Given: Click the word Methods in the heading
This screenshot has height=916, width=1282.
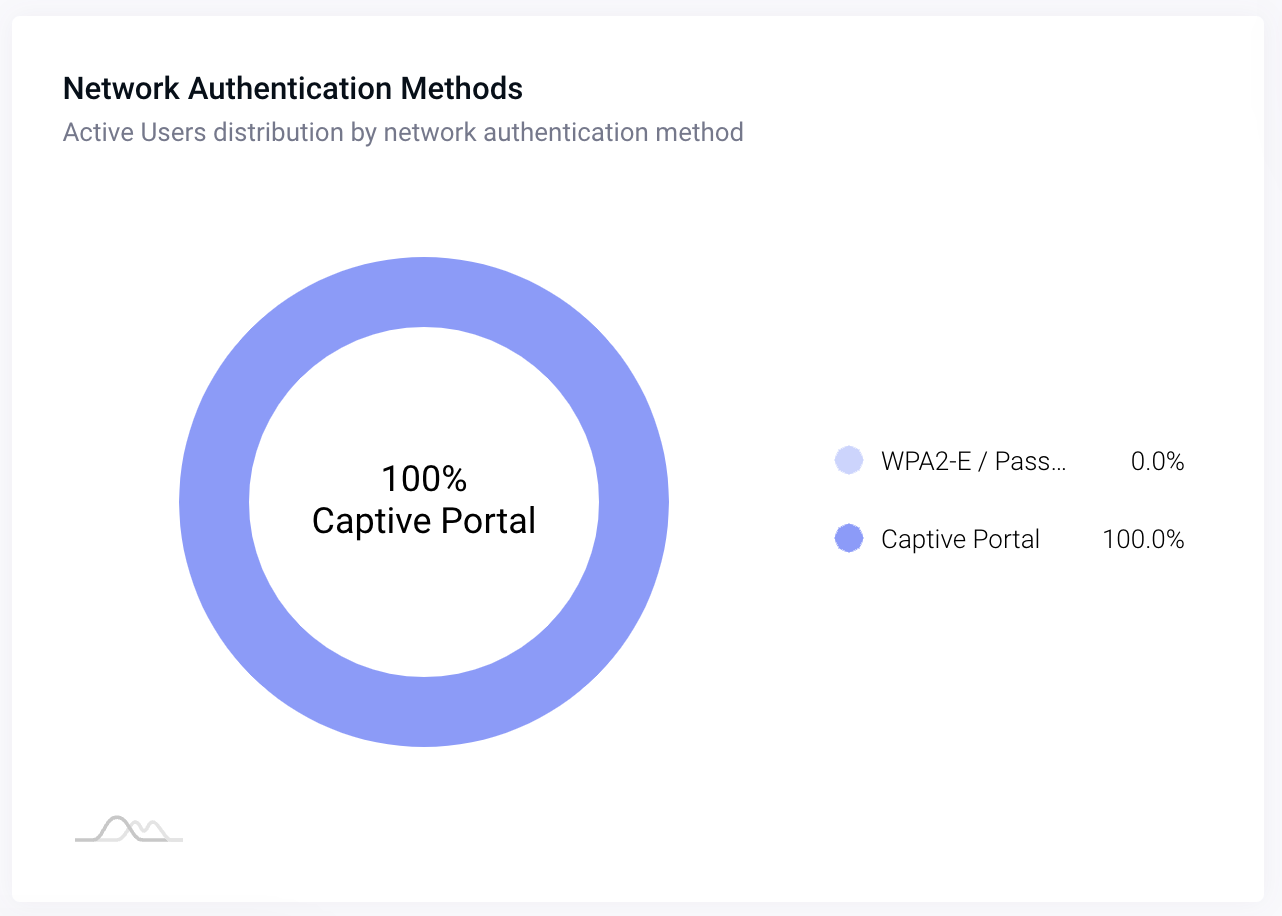Looking at the screenshot, I should [462, 88].
